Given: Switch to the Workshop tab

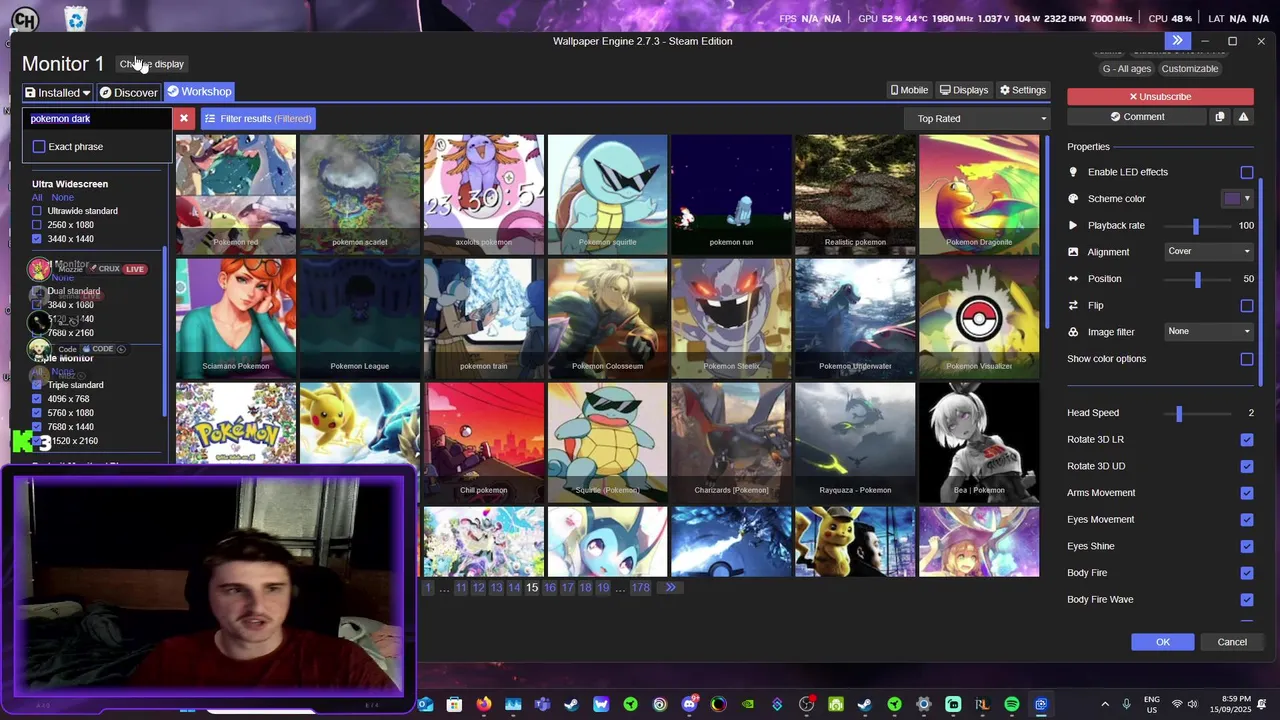Looking at the screenshot, I should [x=199, y=92].
